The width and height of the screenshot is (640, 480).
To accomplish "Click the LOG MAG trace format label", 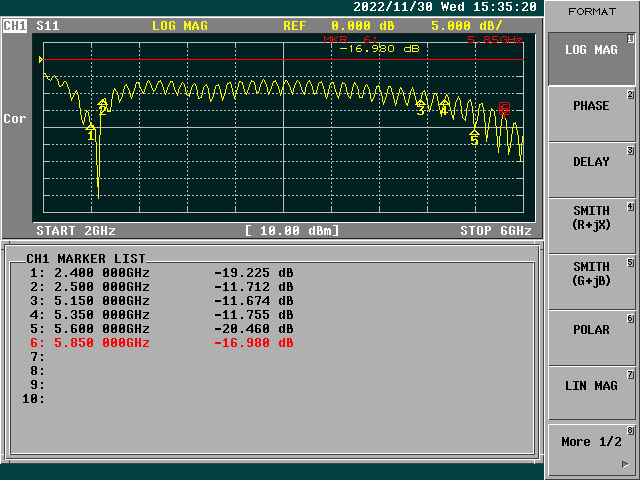I will [x=180, y=26].
